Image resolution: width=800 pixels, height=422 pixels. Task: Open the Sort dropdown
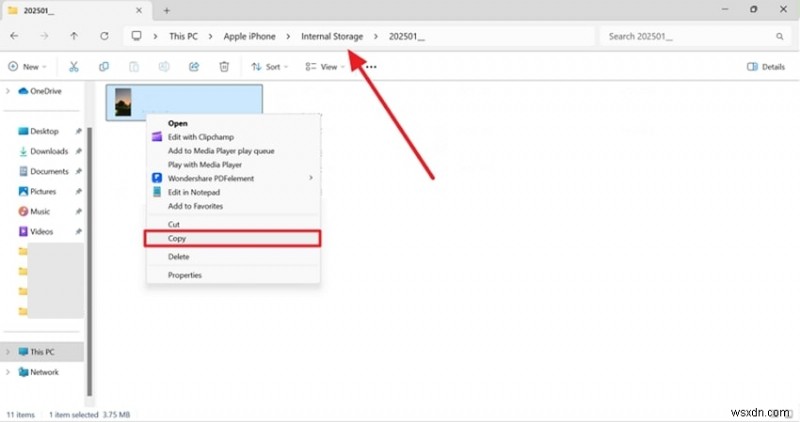(270, 67)
